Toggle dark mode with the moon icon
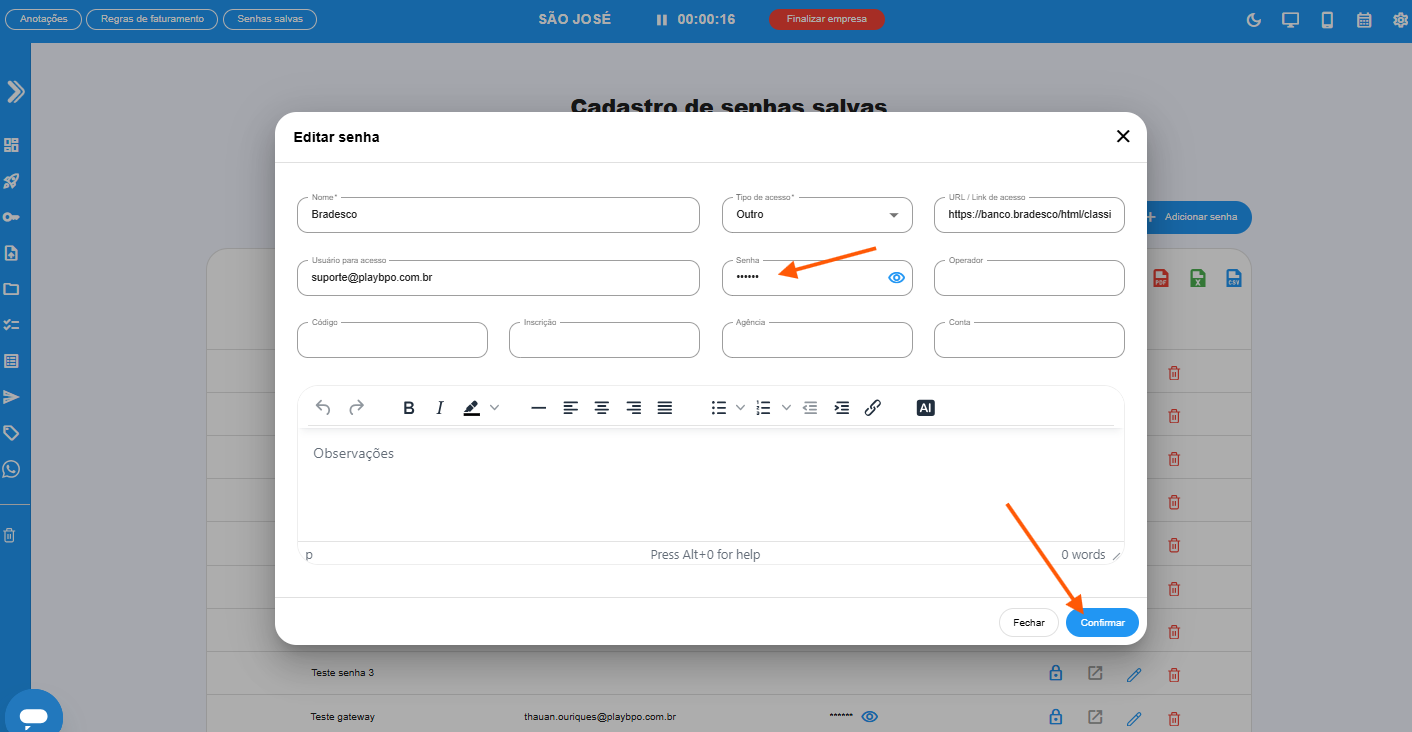Image resolution: width=1412 pixels, height=732 pixels. tap(1254, 20)
